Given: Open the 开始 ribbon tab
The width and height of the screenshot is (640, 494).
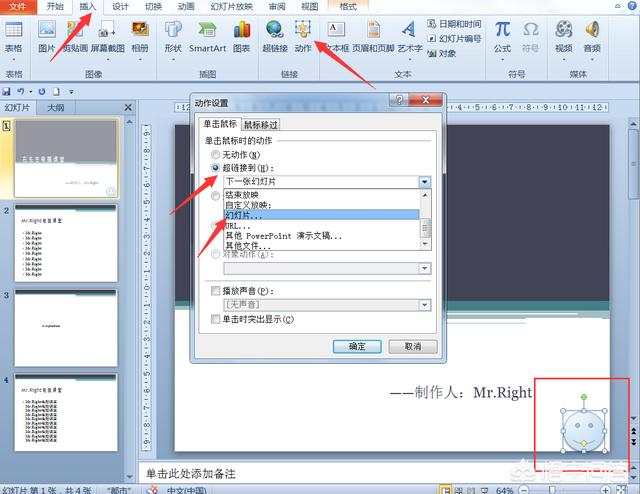Looking at the screenshot, I should coord(55,7).
